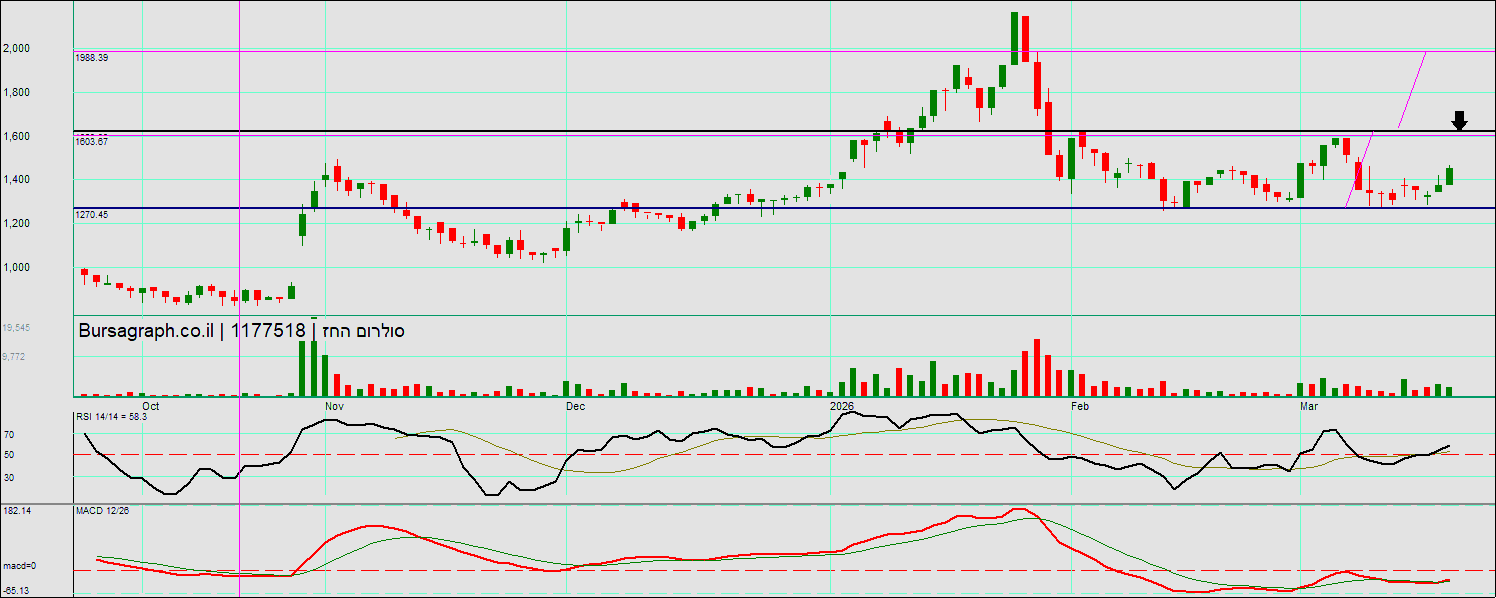
Task: Click the 2026 year label on time axis
Action: click(x=842, y=407)
